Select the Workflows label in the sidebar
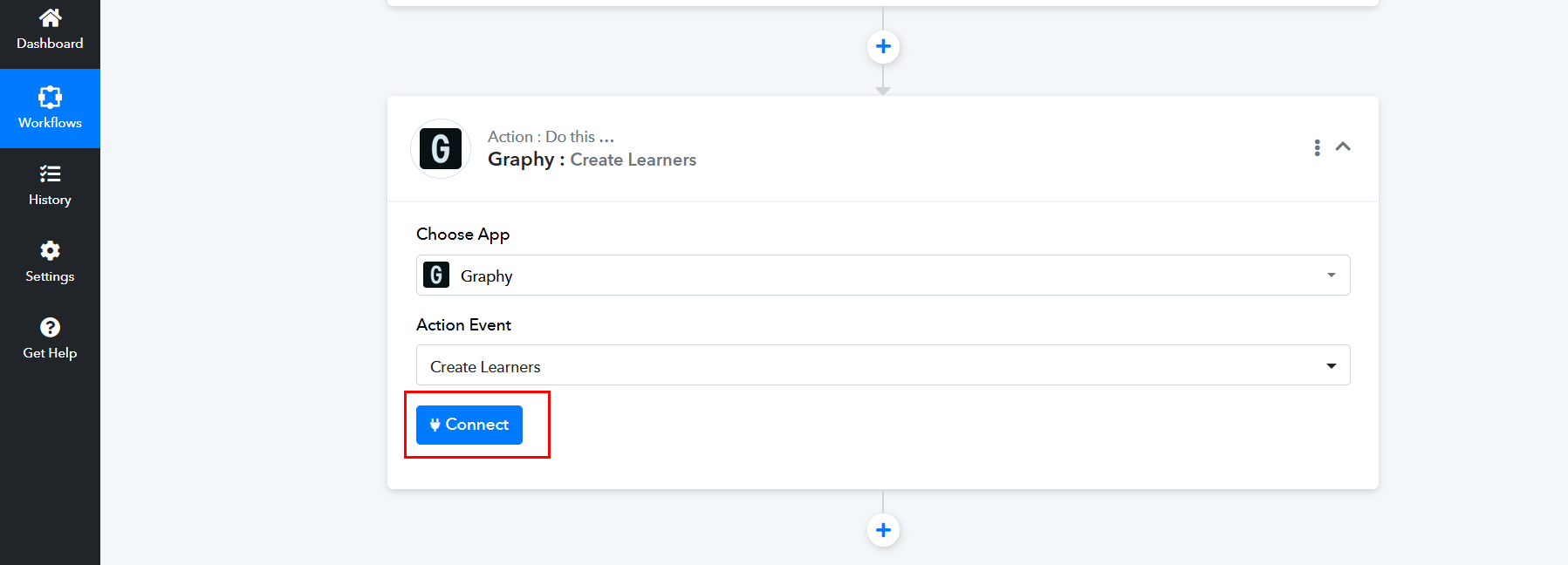 pyautogui.click(x=50, y=123)
